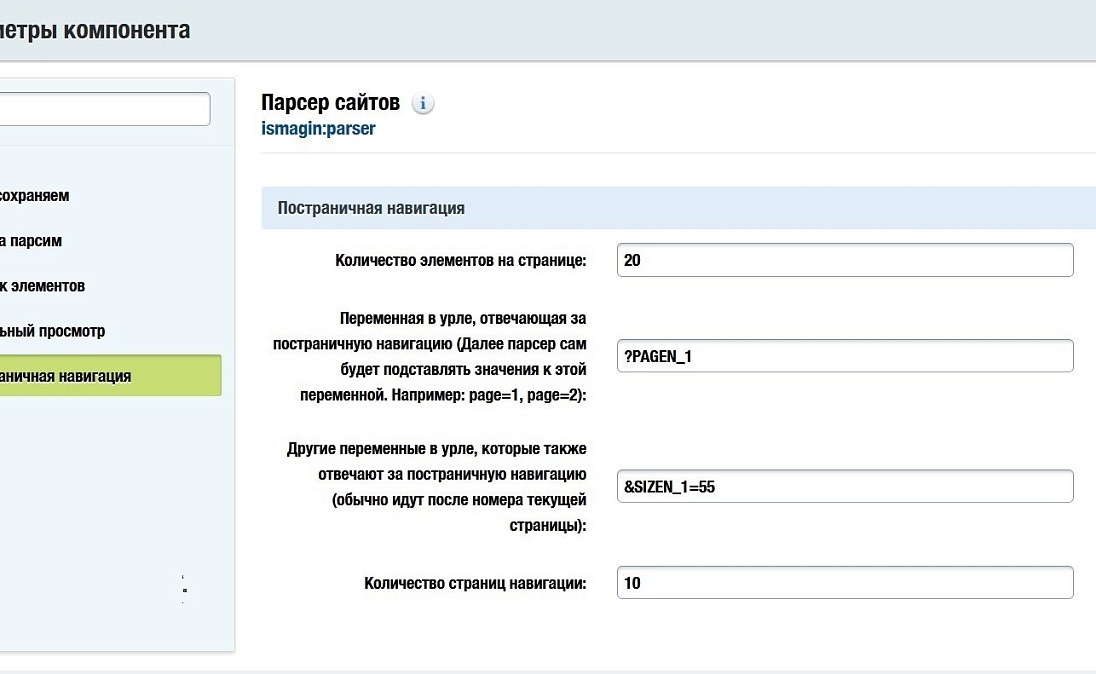
Task: Go to the sidebar section ending in "элементов"
Action: [42, 286]
